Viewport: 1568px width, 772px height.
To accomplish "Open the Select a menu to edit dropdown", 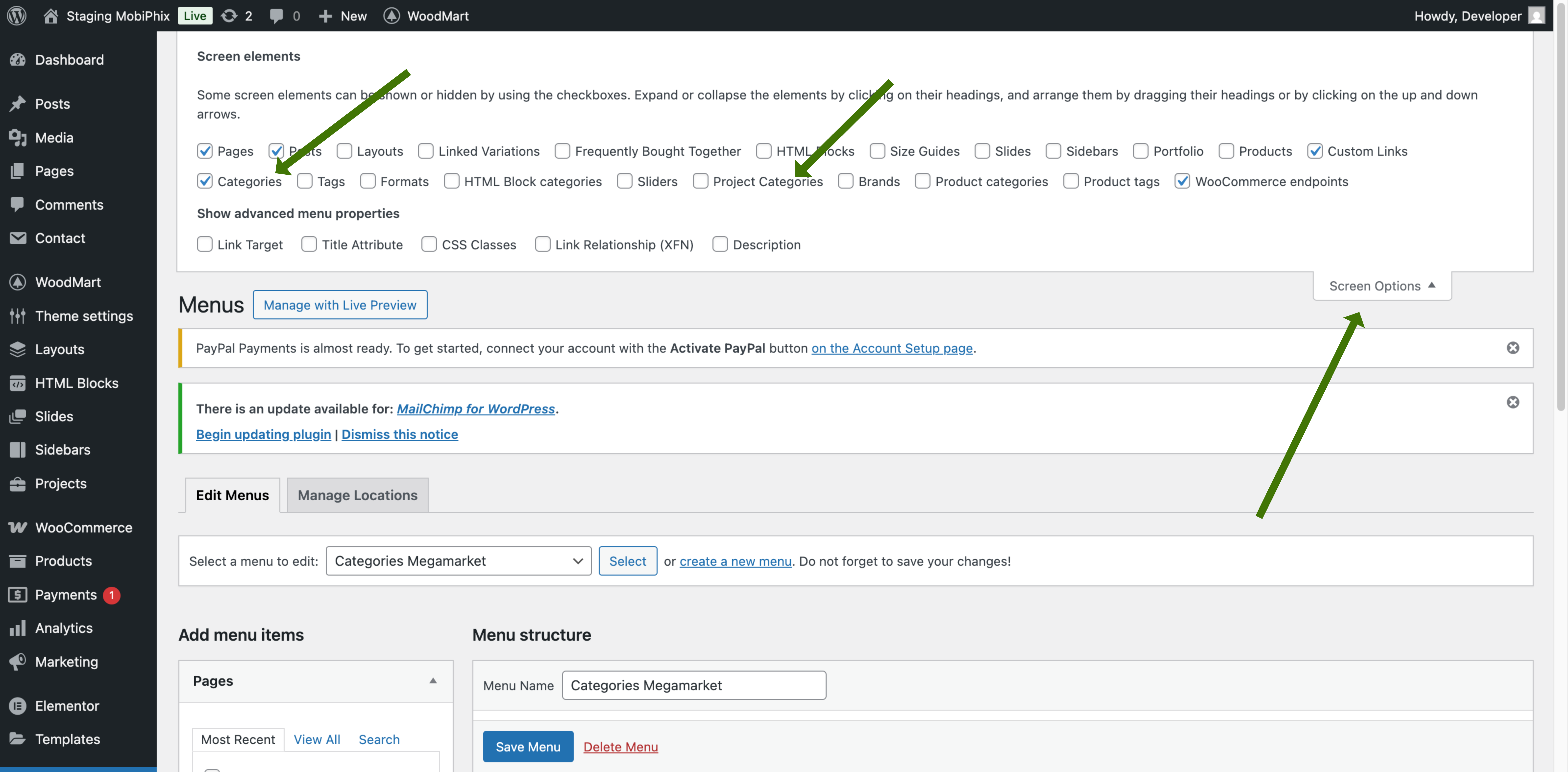I will [458, 561].
